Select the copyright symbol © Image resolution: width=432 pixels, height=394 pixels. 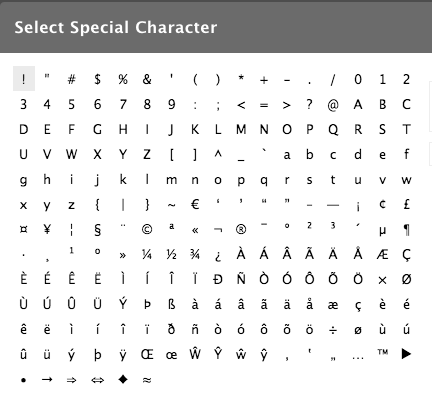coord(147,229)
